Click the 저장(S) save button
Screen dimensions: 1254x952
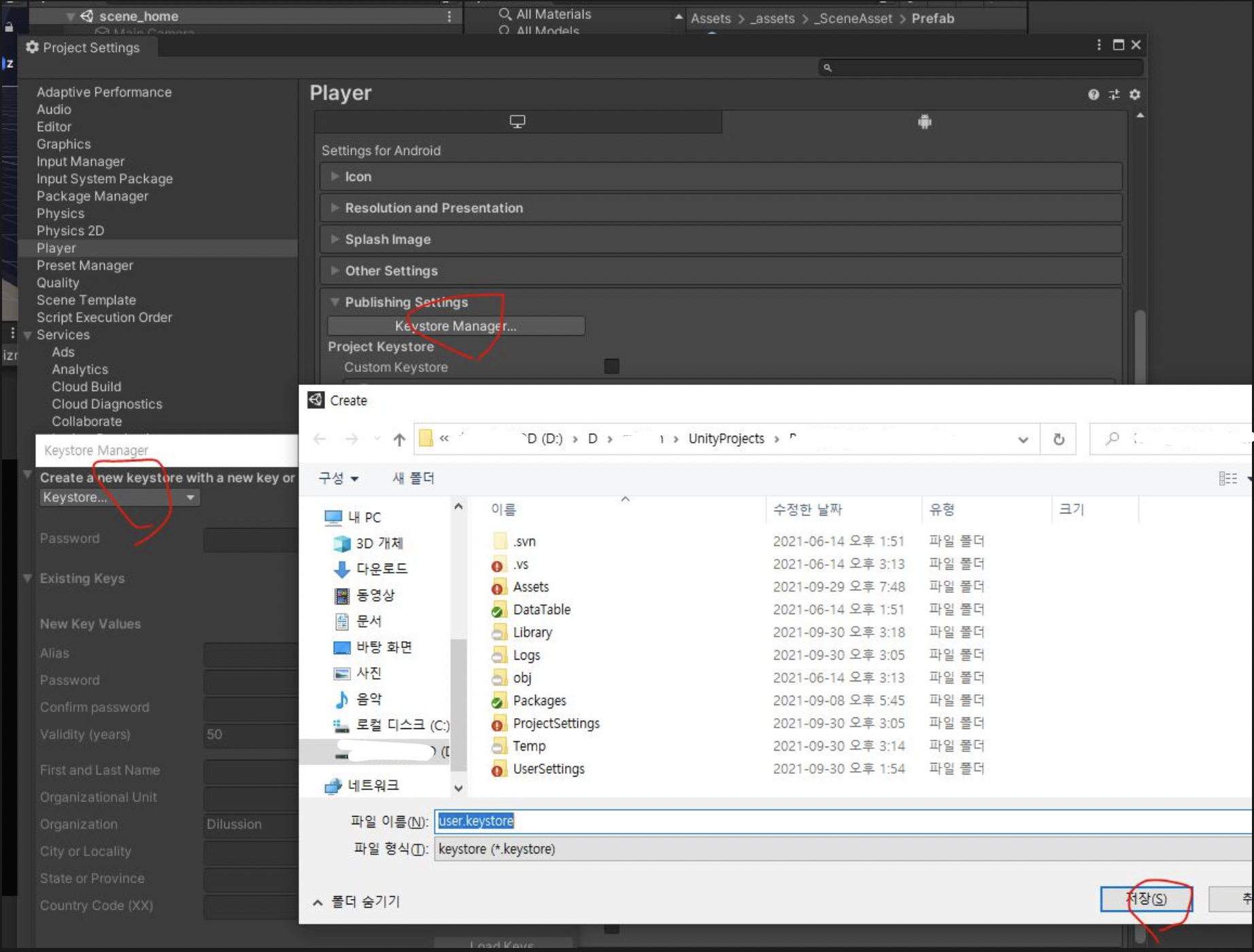pyautogui.click(x=1147, y=899)
